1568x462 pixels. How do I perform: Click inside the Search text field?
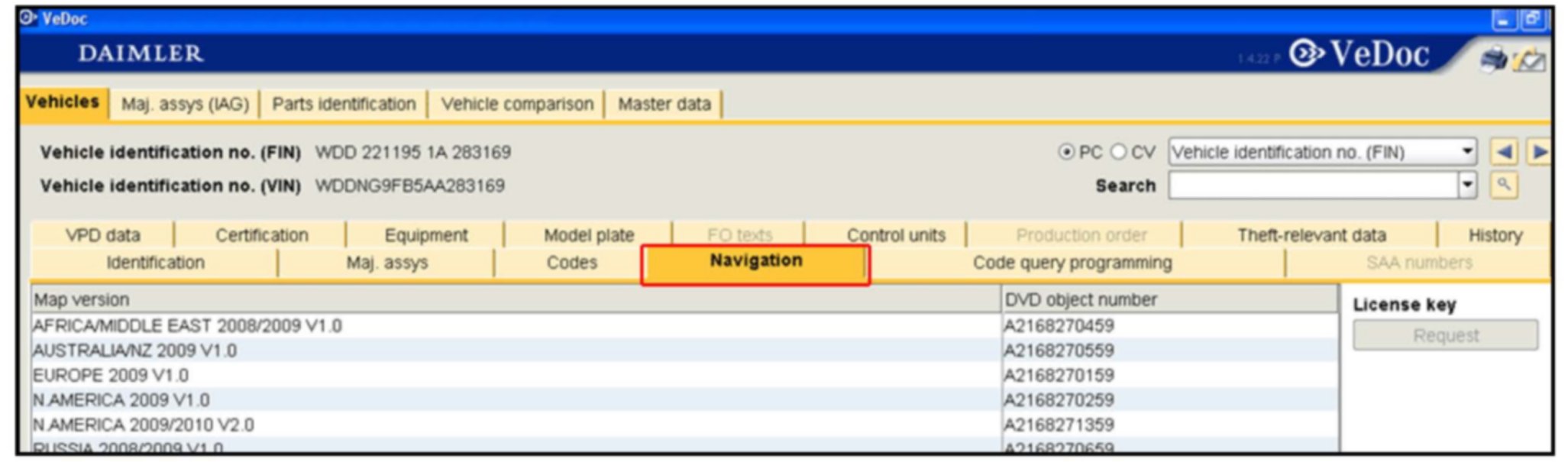coord(1312,185)
